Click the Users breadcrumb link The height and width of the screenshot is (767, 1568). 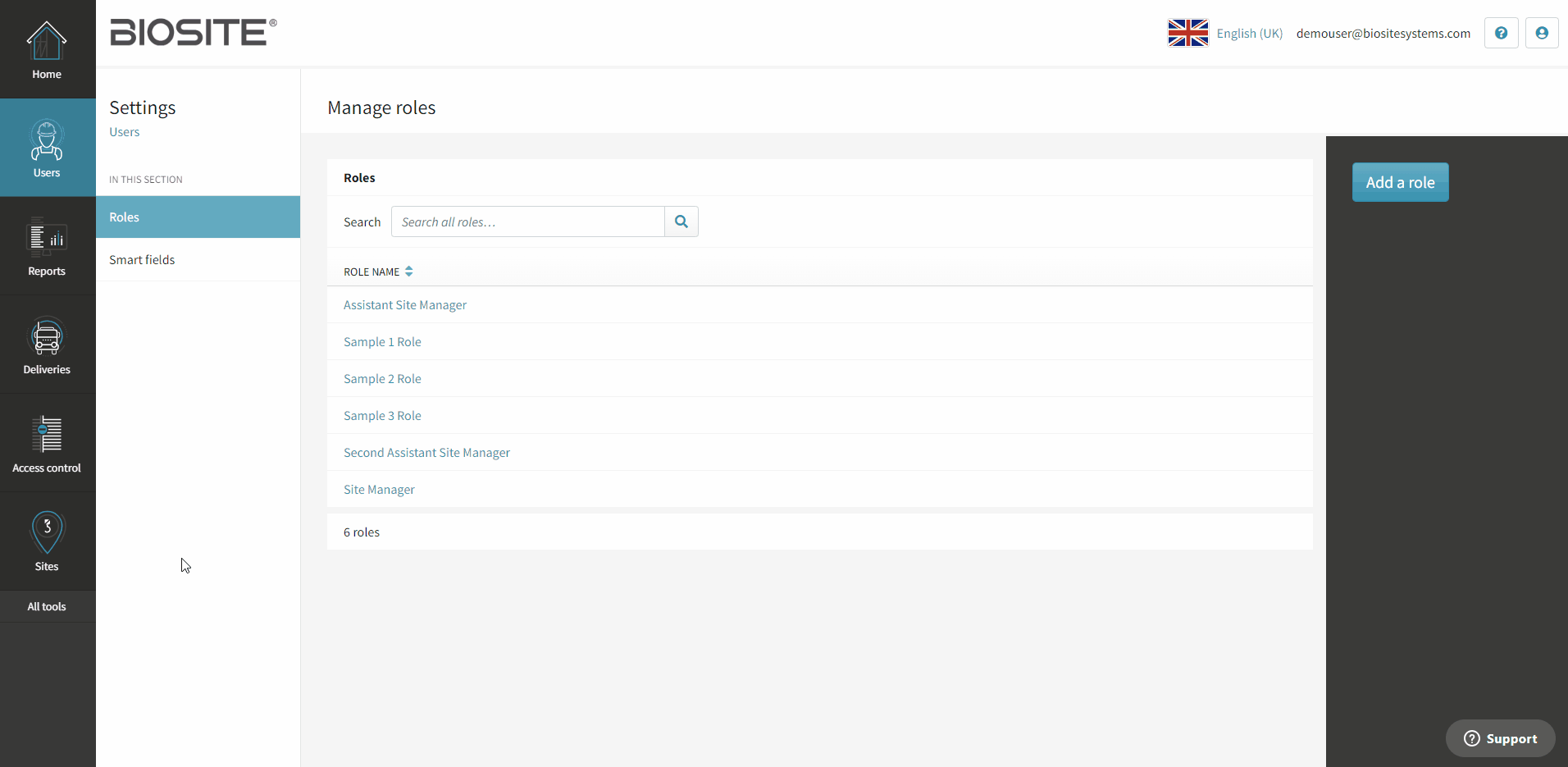(125, 132)
